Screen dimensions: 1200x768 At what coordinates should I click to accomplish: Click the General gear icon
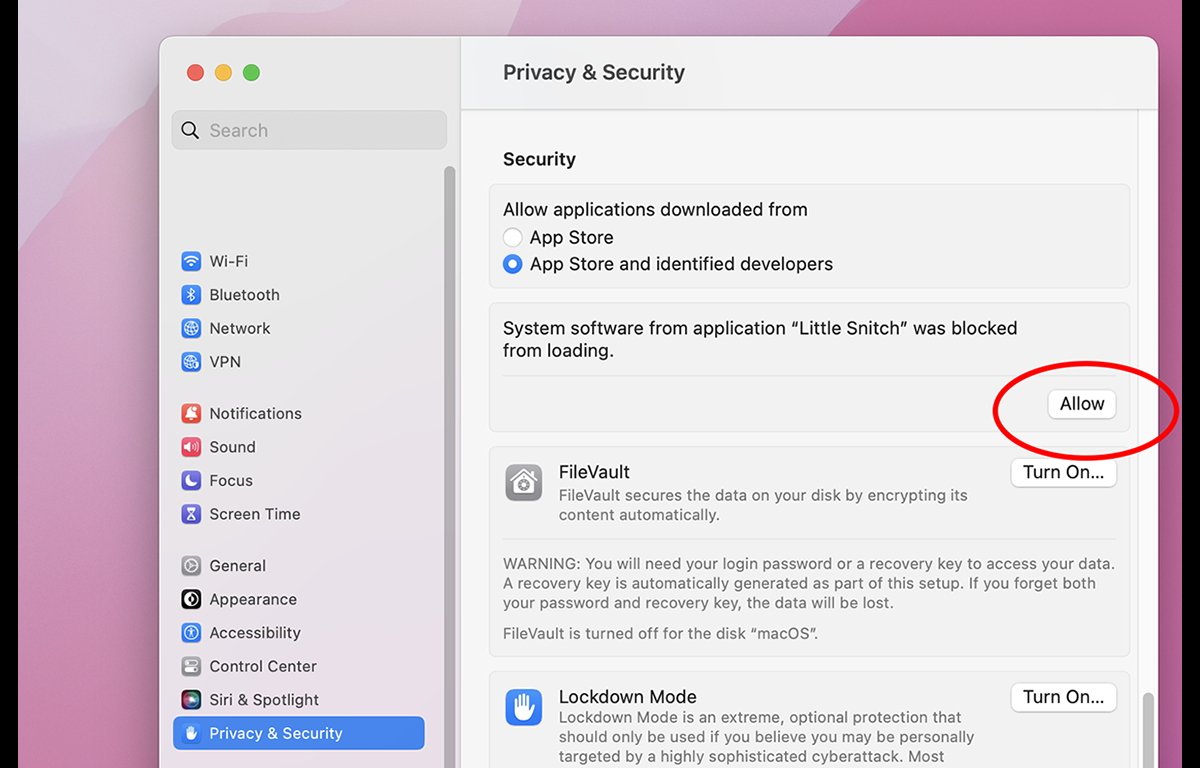coord(191,566)
